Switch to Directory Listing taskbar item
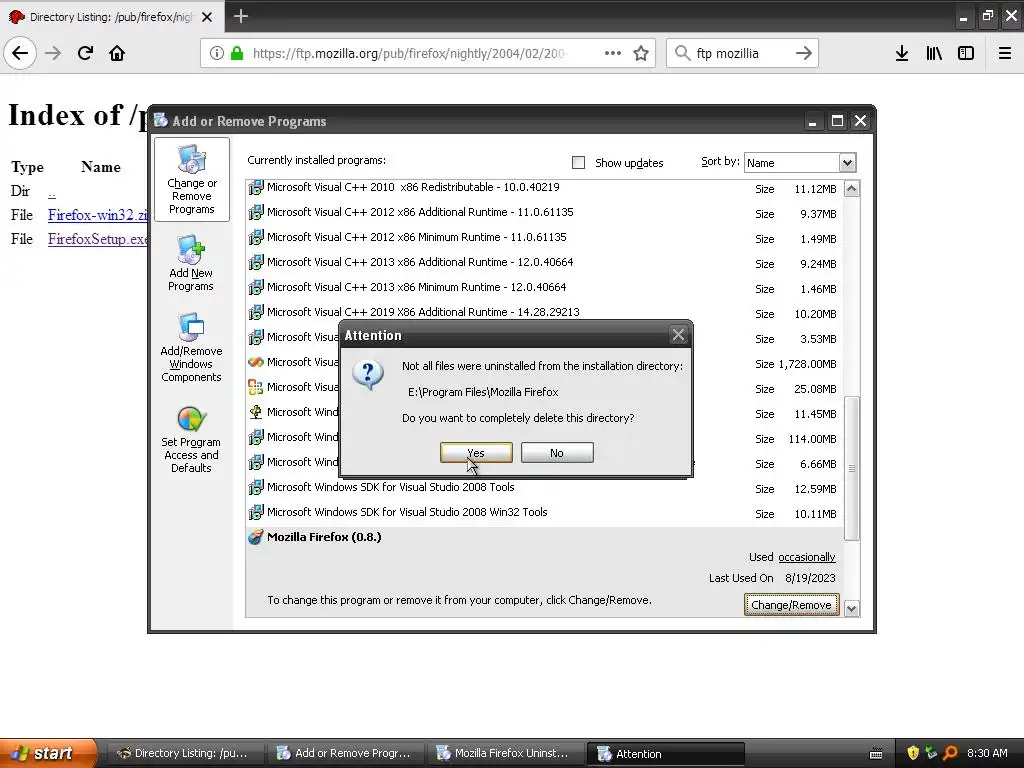The image size is (1024, 768). pos(185,753)
